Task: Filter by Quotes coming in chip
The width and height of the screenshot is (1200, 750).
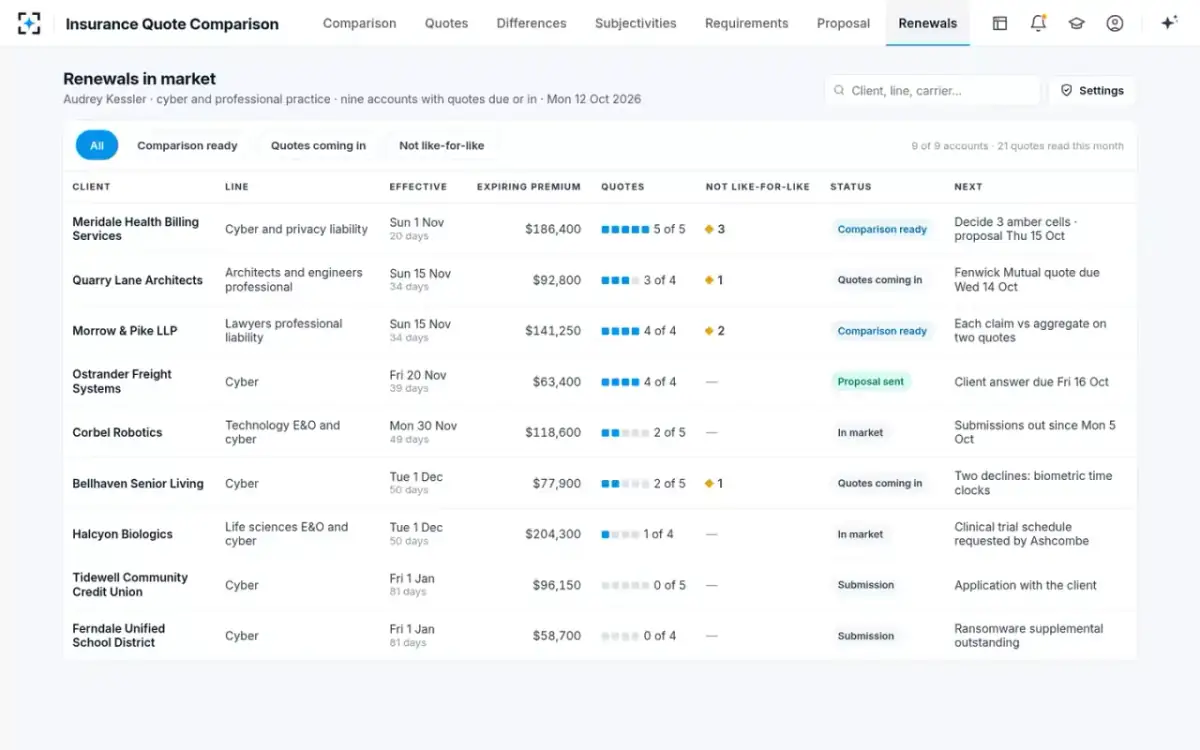Action: pyautogui.click(x=318, y=145)
